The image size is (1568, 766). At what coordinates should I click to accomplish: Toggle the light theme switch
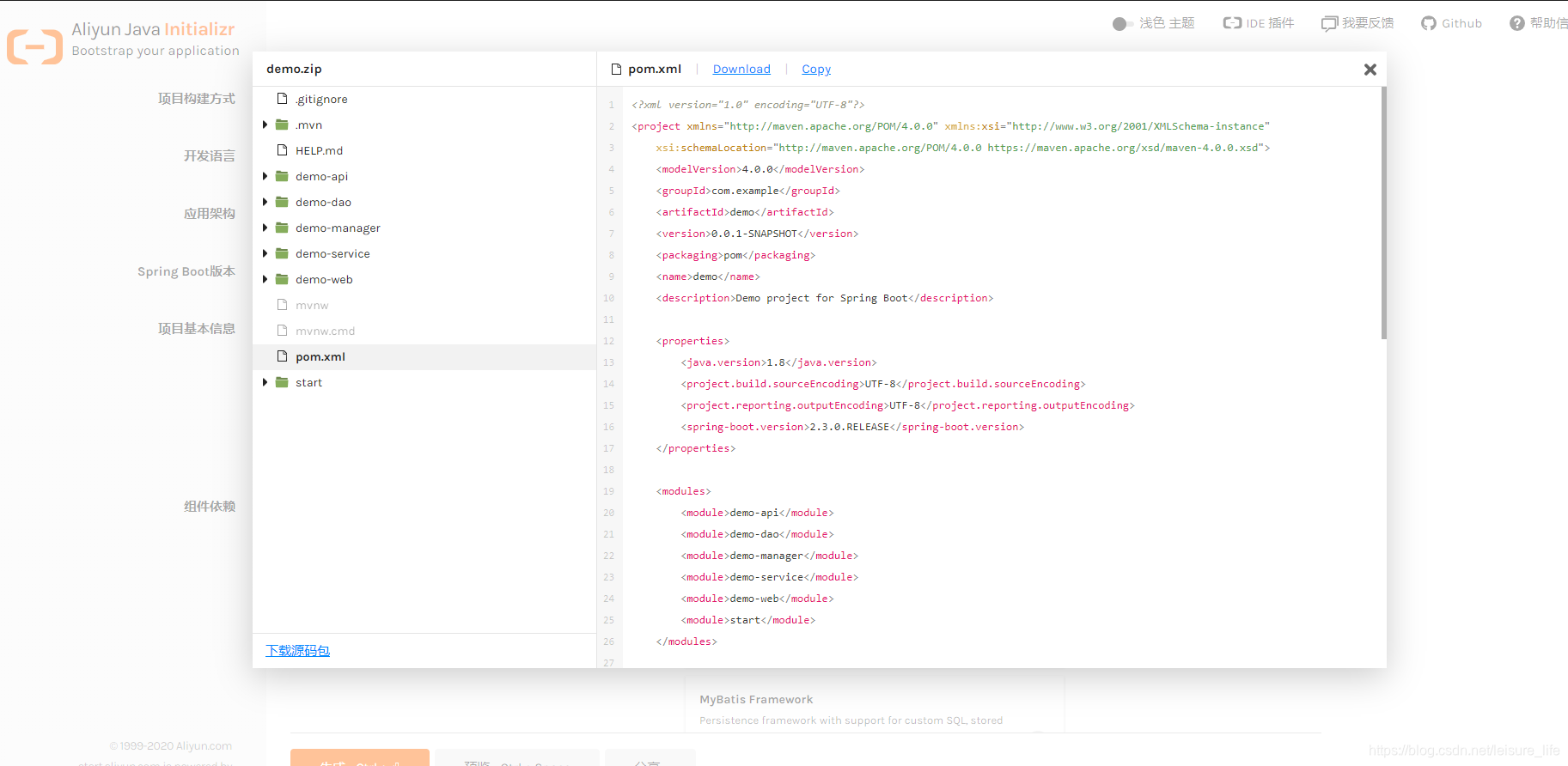coord(1120,24)
